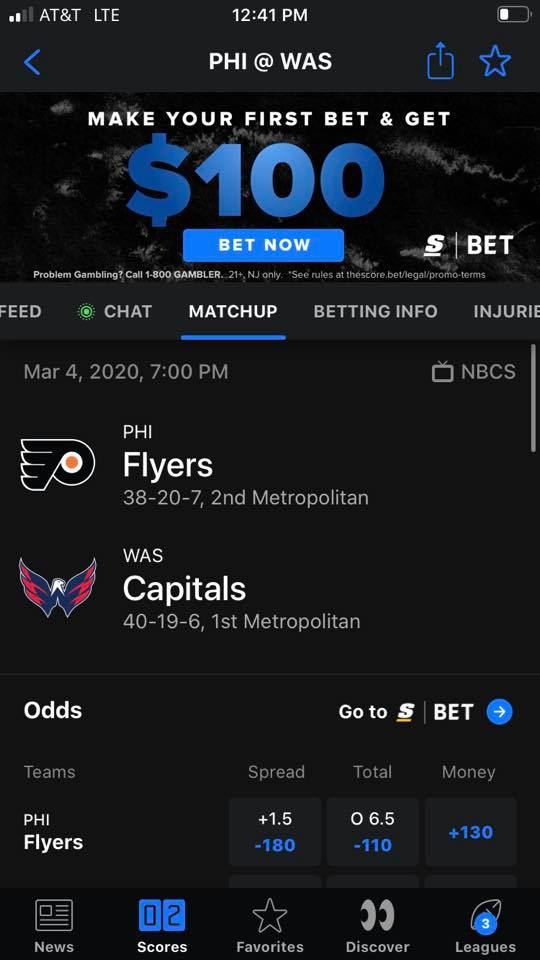Screen dimensions: 540x960
Task: Select the MATCHUP tab
Action: [x=233, y=311]
